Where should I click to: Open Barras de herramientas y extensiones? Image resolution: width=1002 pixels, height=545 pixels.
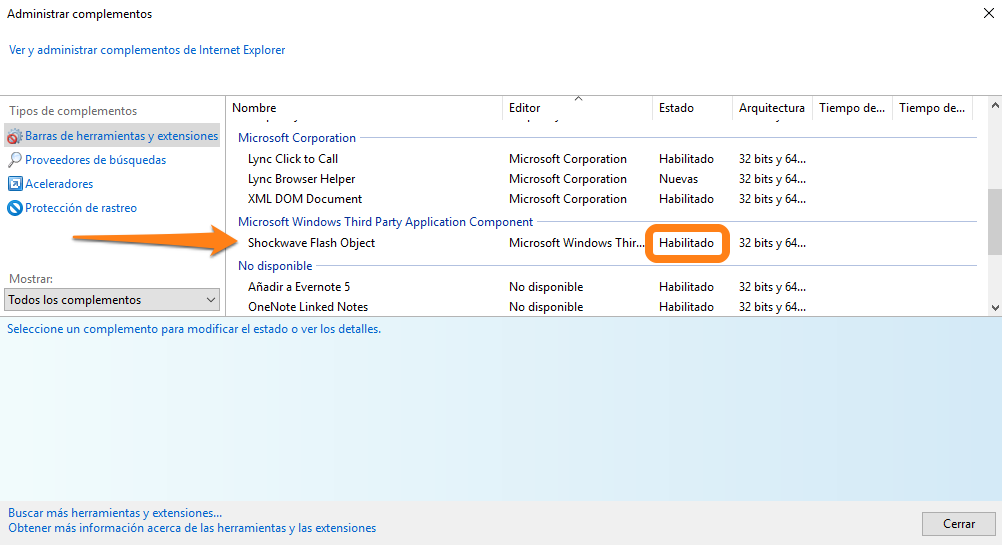(121, 136)
